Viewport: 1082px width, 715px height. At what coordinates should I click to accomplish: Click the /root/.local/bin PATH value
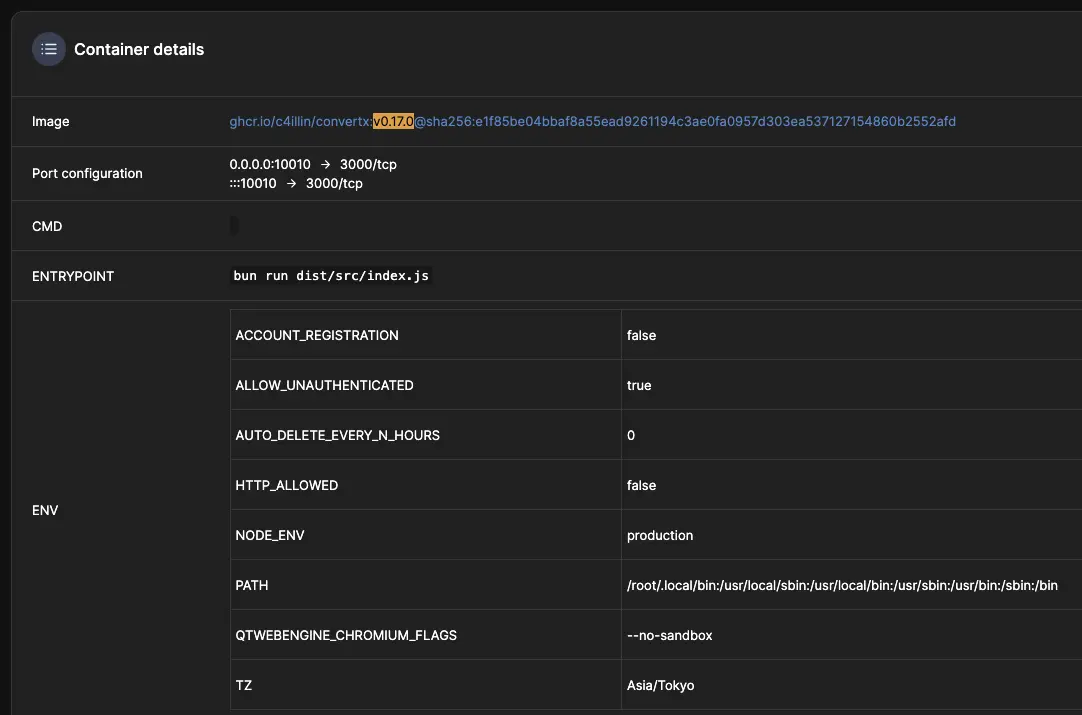tap(842, 585)
